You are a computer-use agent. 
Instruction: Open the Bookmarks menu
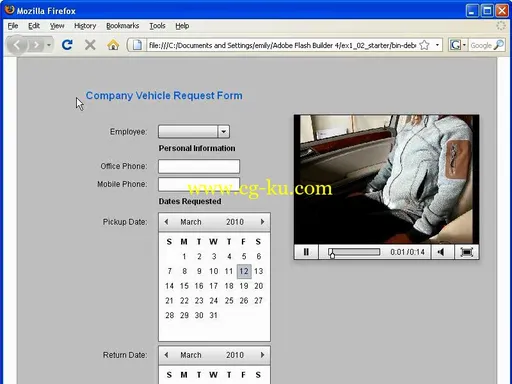pyautogui.click(x=122, y=26)
